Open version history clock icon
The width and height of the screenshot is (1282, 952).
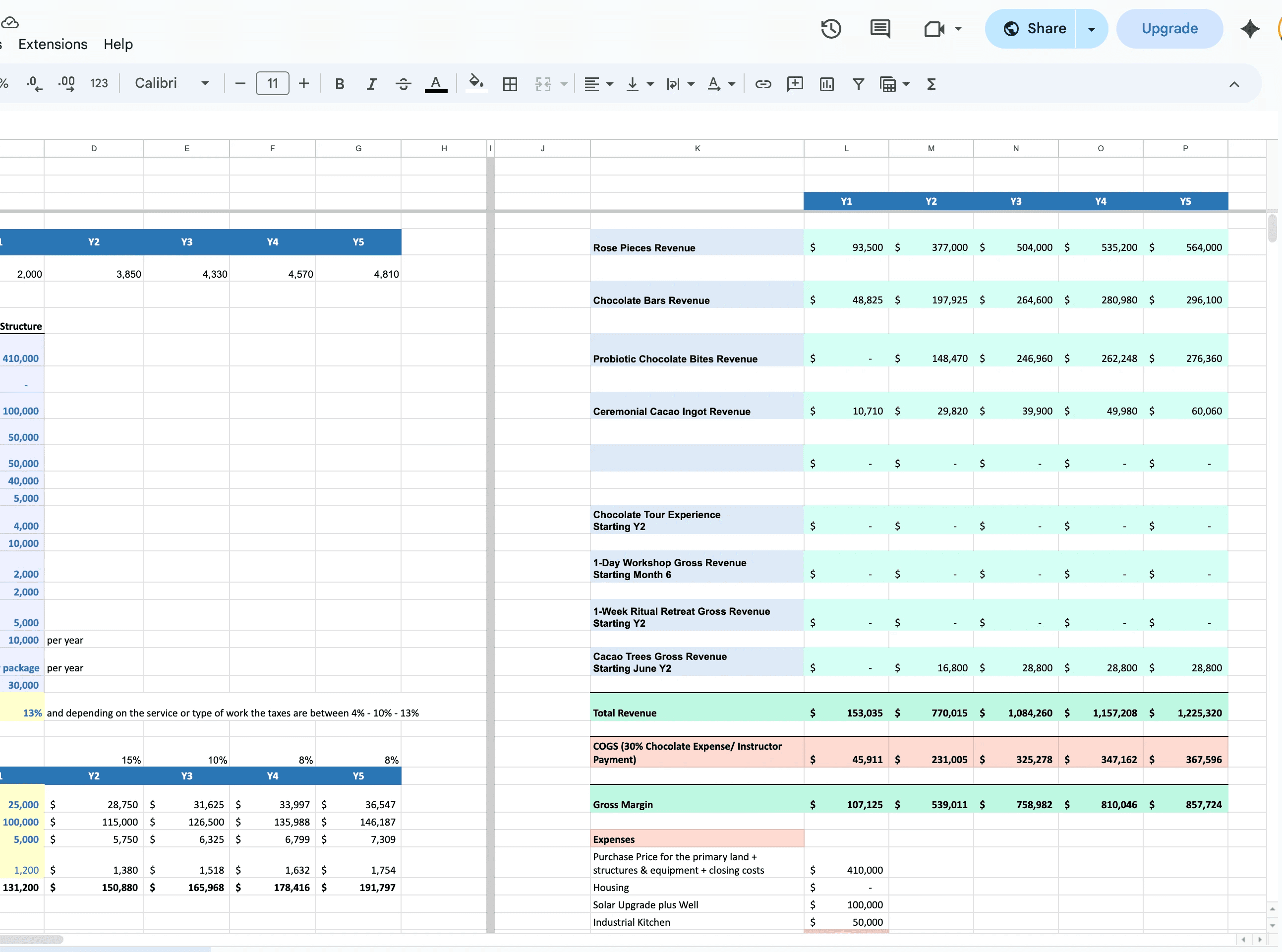point(830,29)
